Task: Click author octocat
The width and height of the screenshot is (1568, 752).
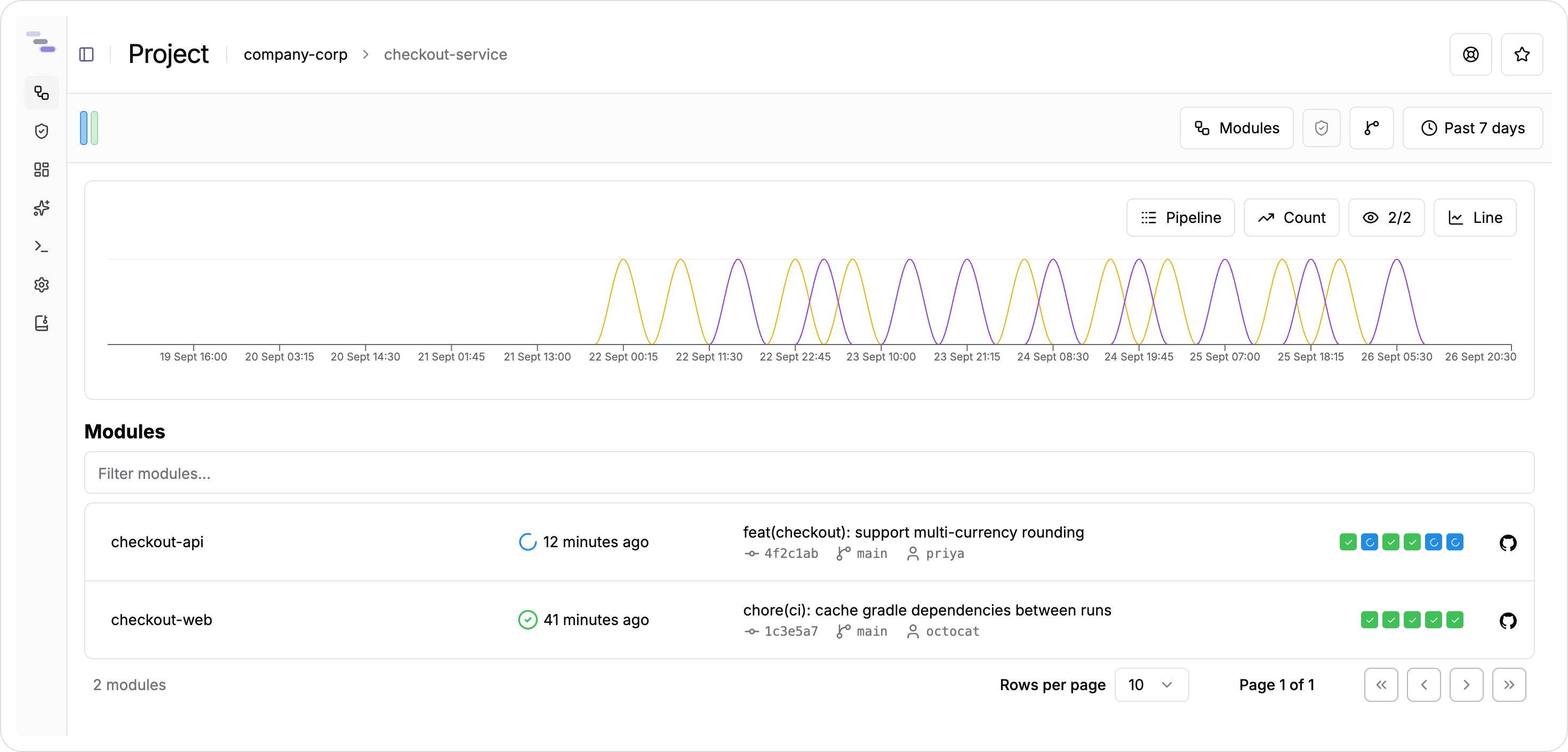Action: click(x=952, y=631)
